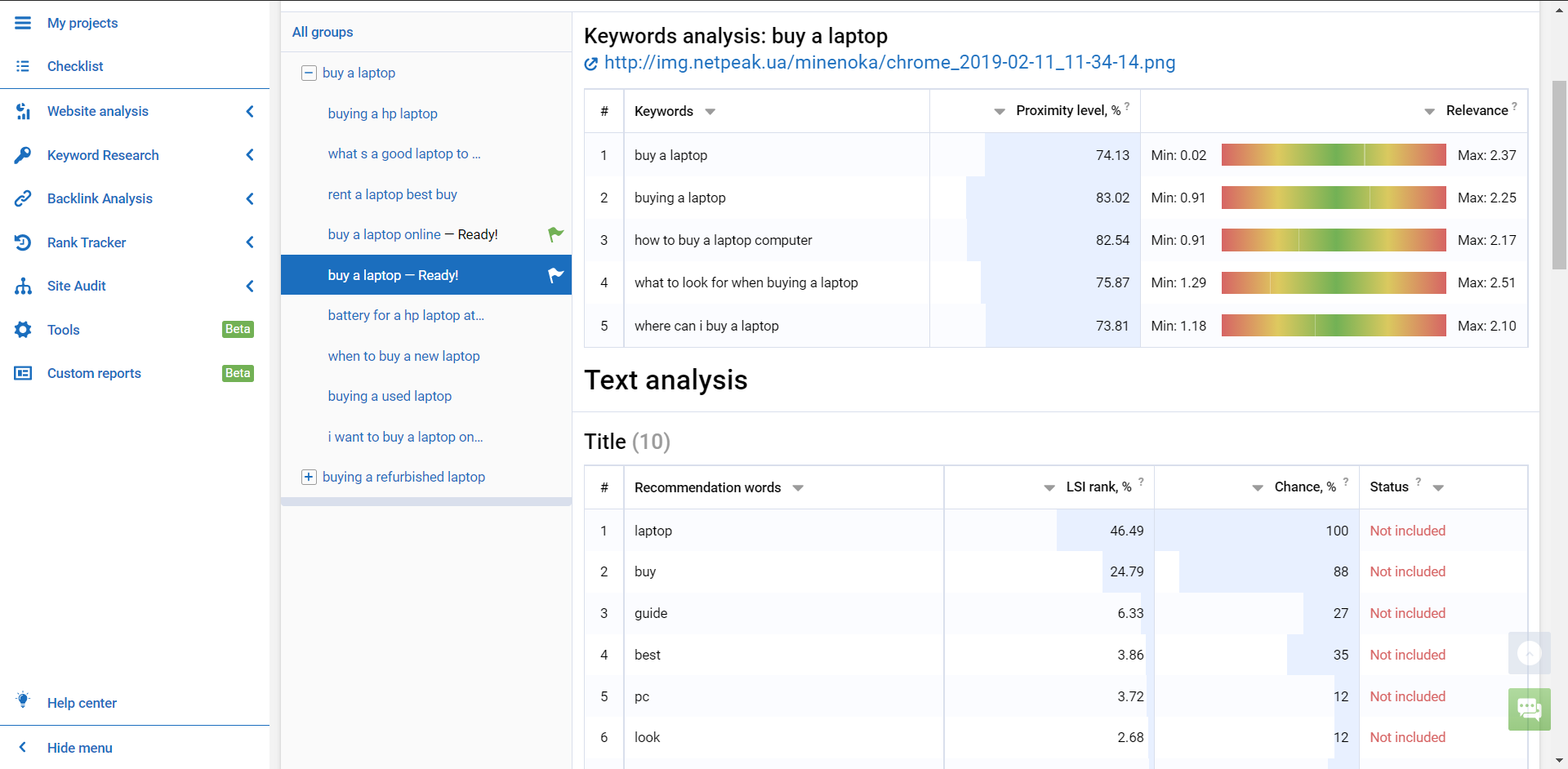Expand Backlink Analysis submenu chevron
Image resolution: width=1568 pixels, height=769 pixels.
click(x=250, y=198)
